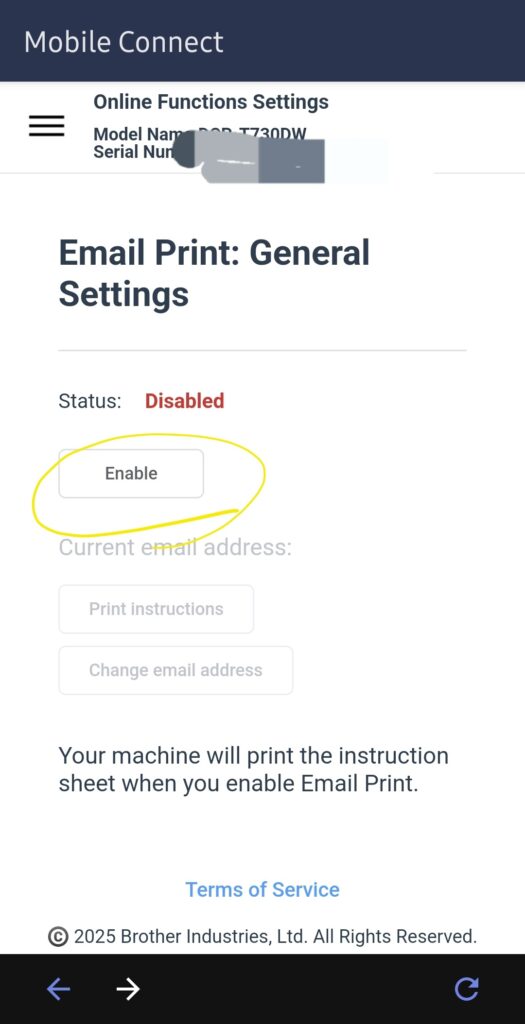Viewport: 525px width, 1024px height.
Task: Go forward with the right arrow
Action: pyautogui.click(x=128, y=989)
